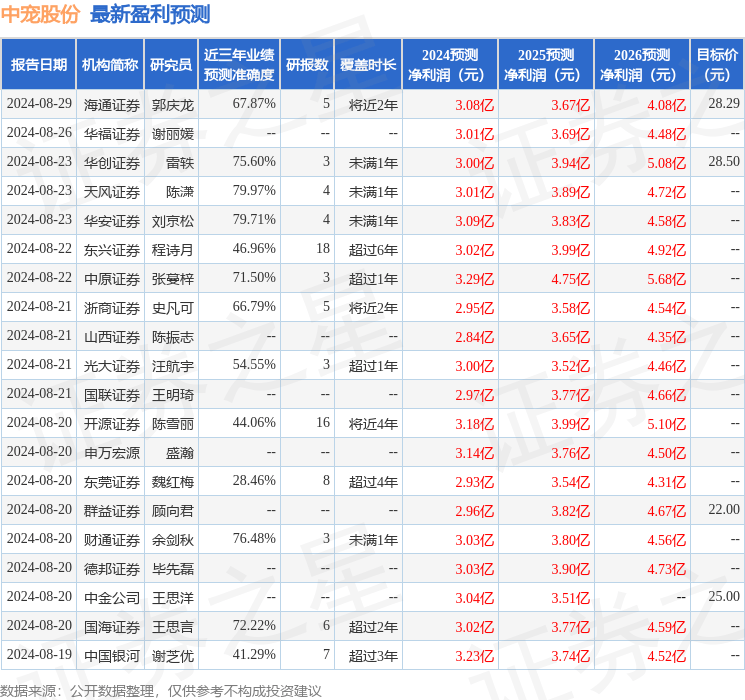Image resolution: width=745 pixels, height=700 pixels.
Task: Select the 中国银河 institution cell
Action: click(111, 656)
